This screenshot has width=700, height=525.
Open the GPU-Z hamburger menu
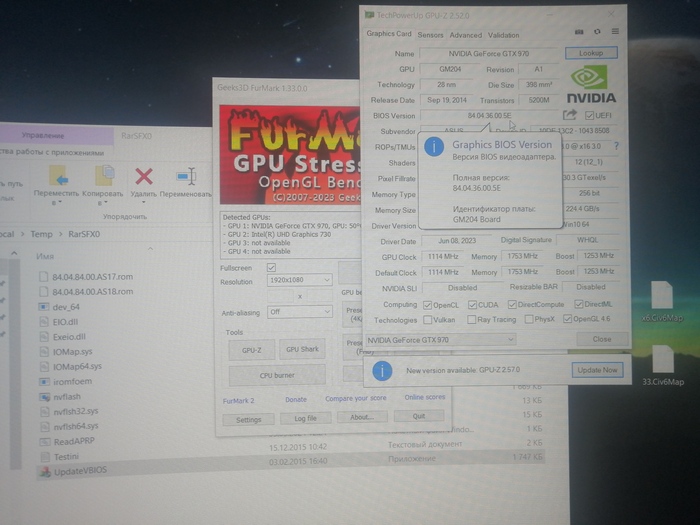coord(615,31)
